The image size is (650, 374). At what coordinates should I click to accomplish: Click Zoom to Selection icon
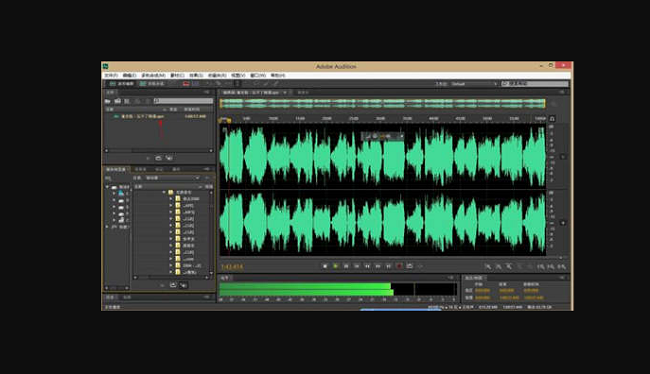(x=561, y=267)
